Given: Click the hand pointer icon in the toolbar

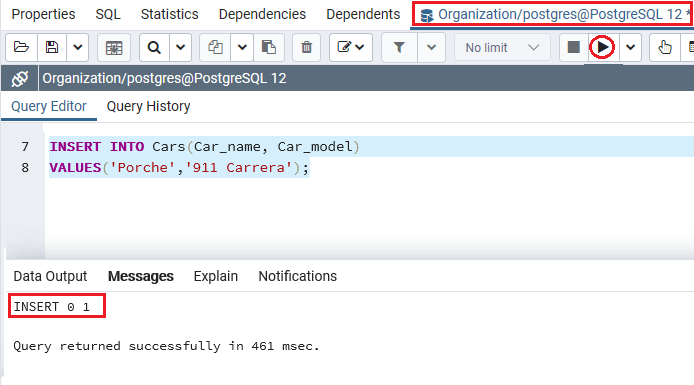Looking at the screenshot, I should (664, 47).
